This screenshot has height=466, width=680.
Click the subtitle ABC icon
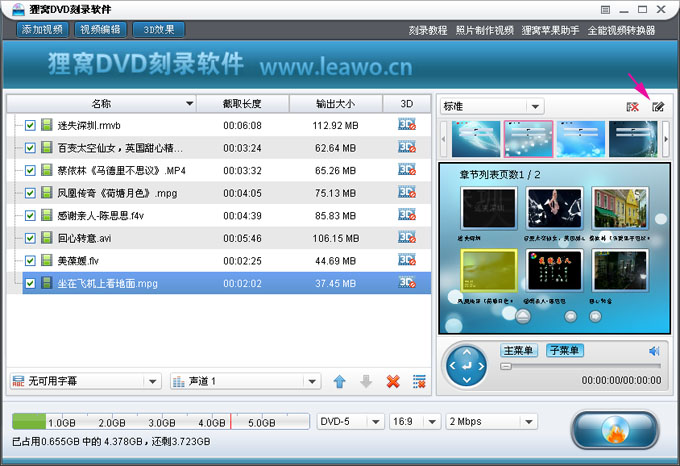[18, 381]
